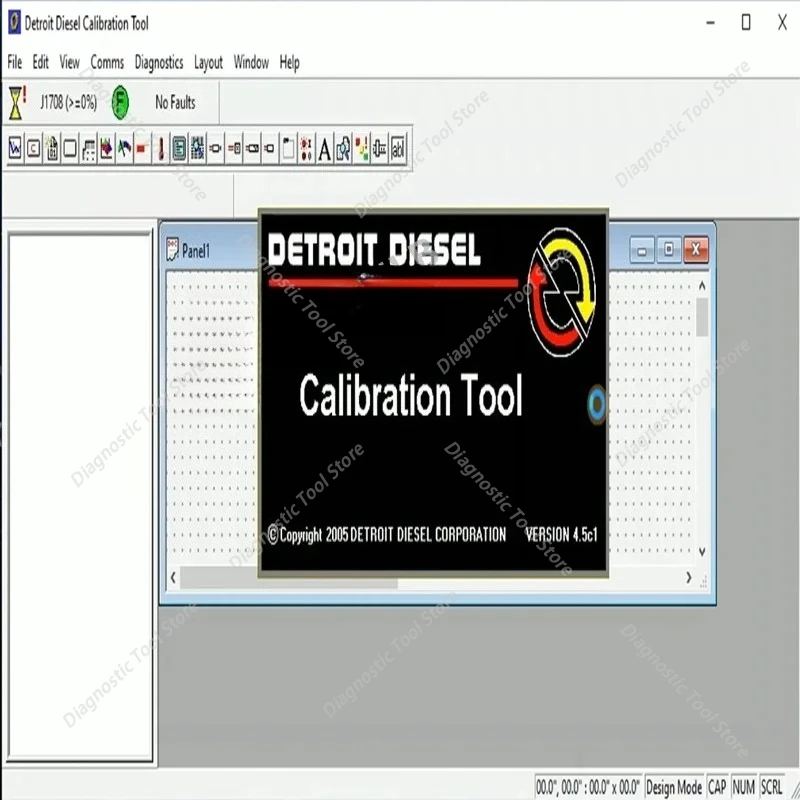Open the File menu
The width and height of the screenshot is (800, 800).
click(x=14, y=62)
